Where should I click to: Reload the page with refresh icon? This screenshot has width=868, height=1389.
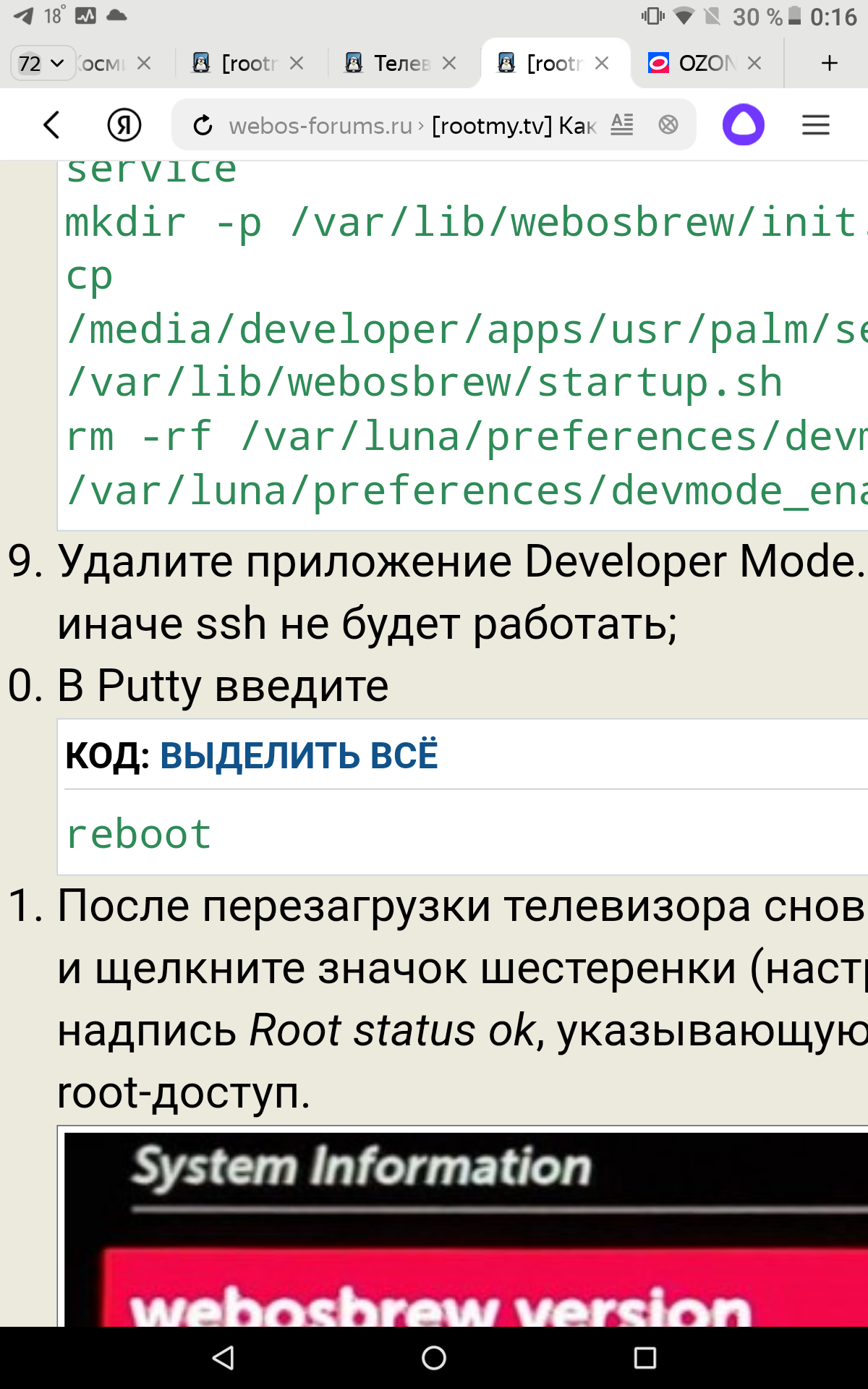pos(203,126)
